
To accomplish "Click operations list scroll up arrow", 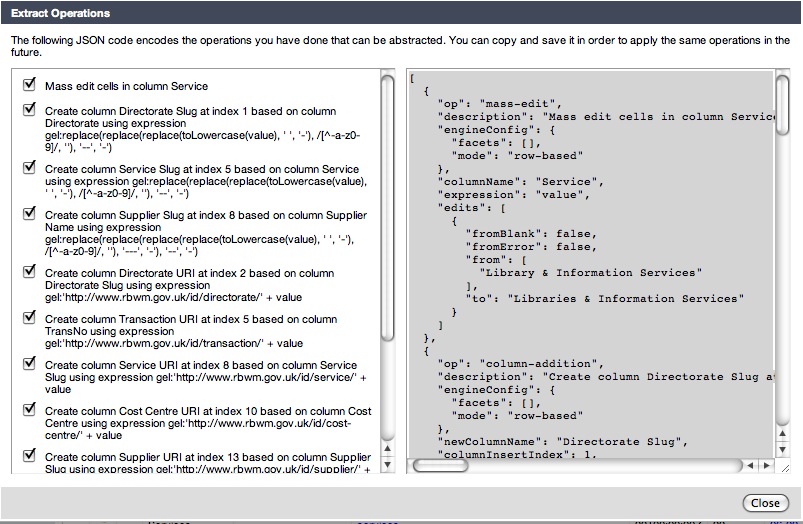I will point(388,449).
